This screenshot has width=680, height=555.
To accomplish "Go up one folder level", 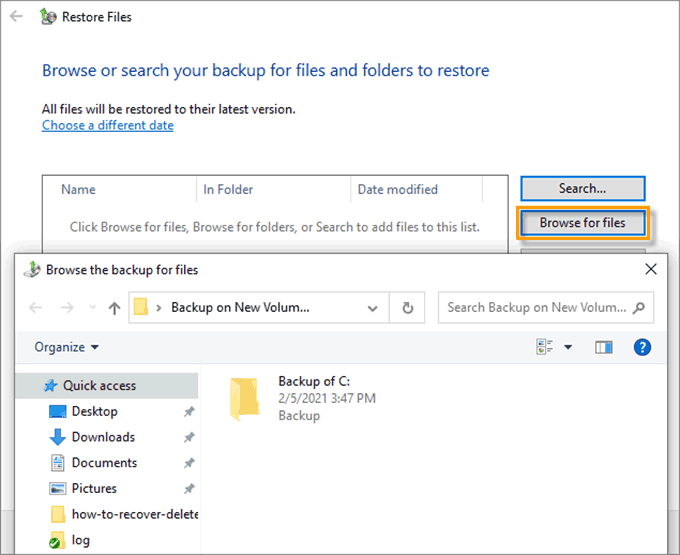I will [x=114, y=308].
